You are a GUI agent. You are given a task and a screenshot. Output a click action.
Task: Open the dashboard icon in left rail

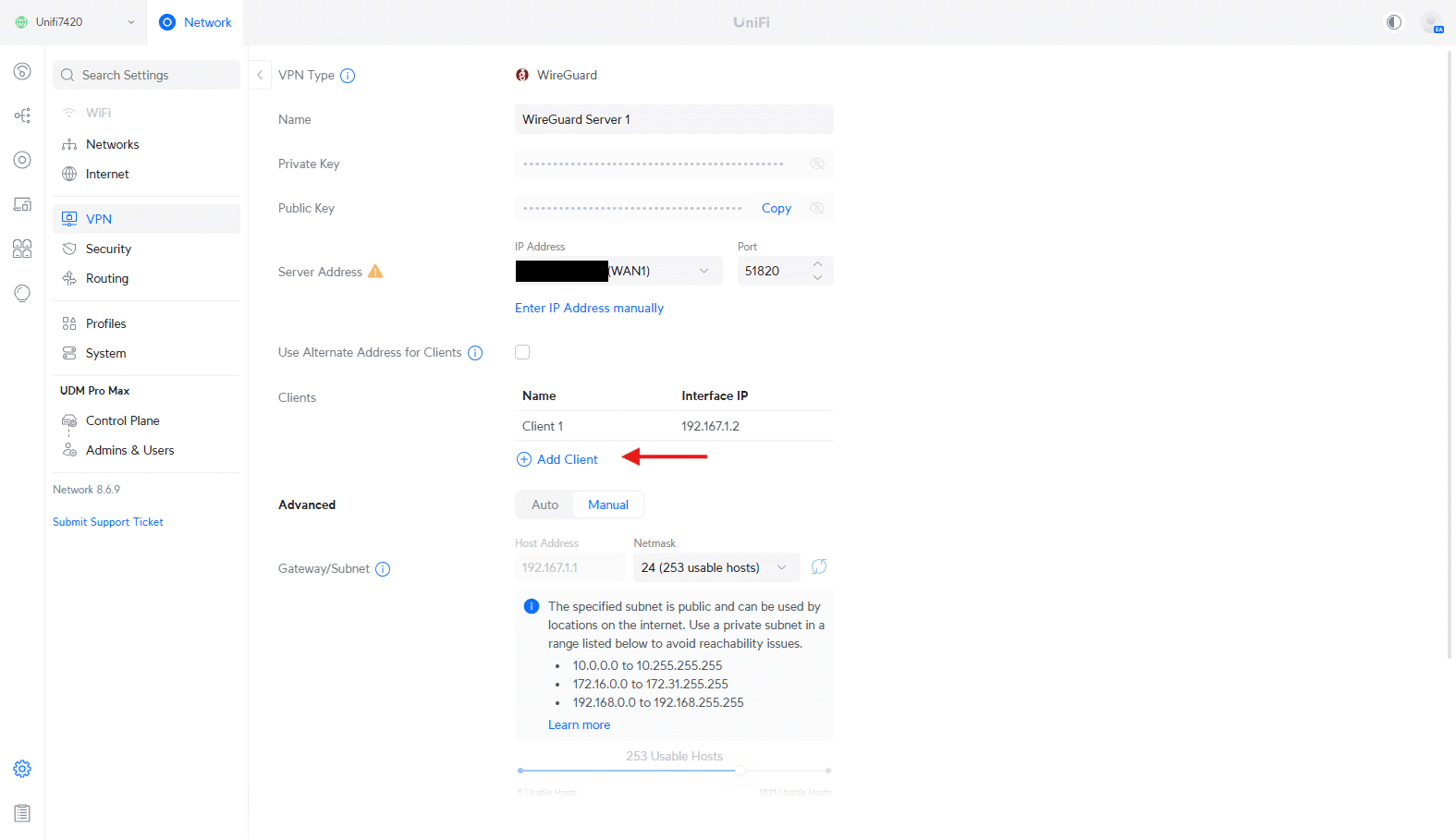pos(22,71)
